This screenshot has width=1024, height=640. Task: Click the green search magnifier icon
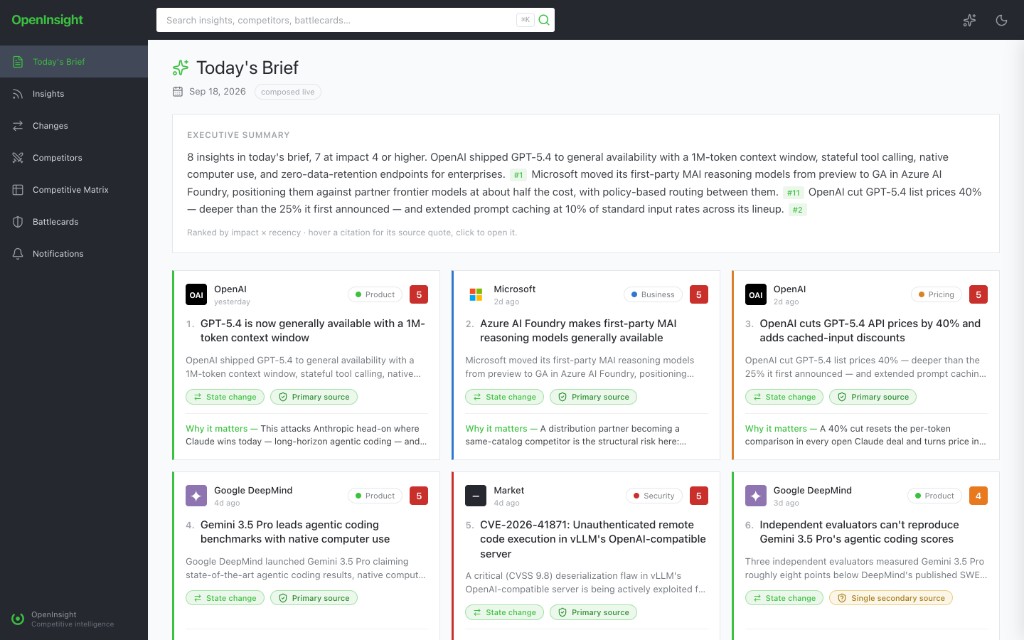544,20
